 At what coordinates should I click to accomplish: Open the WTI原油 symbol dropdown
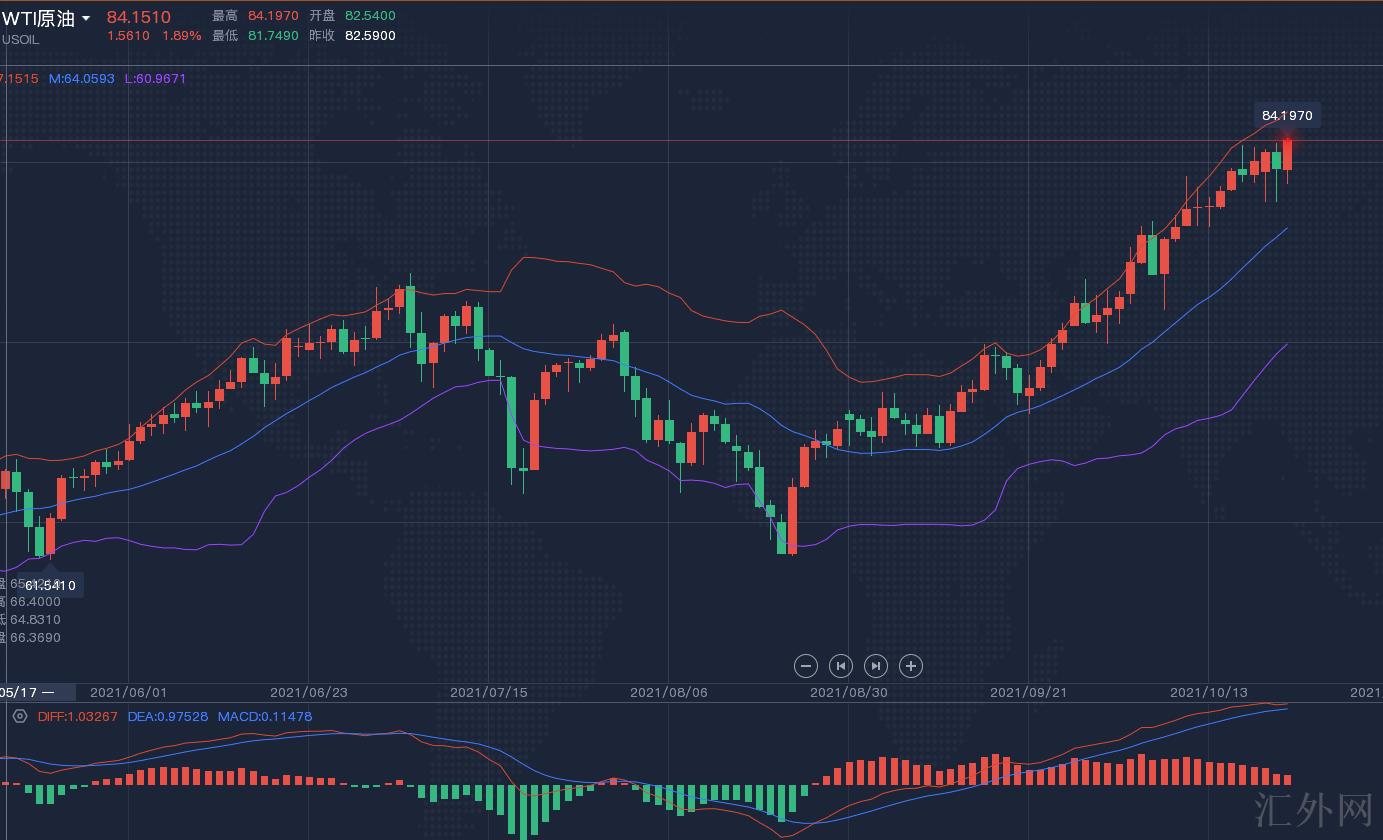point(86,19)
